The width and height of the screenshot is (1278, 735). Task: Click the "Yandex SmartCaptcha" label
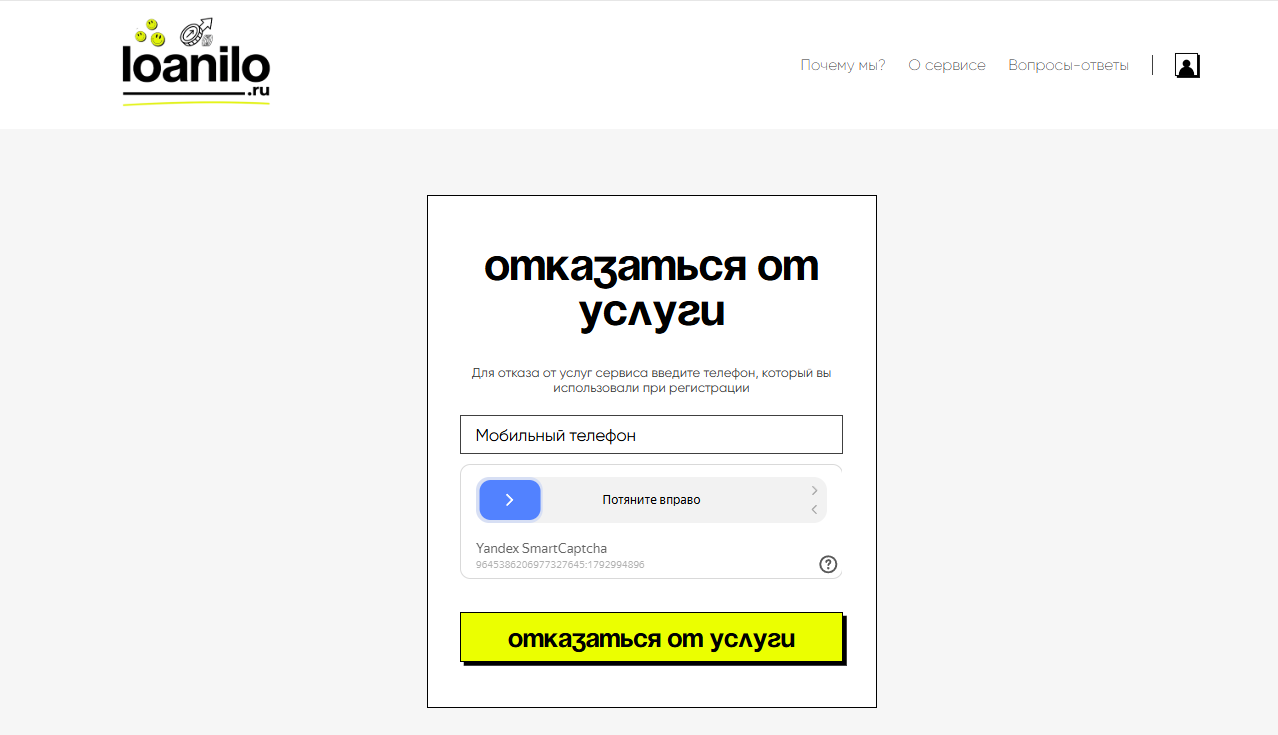point(541,548)
